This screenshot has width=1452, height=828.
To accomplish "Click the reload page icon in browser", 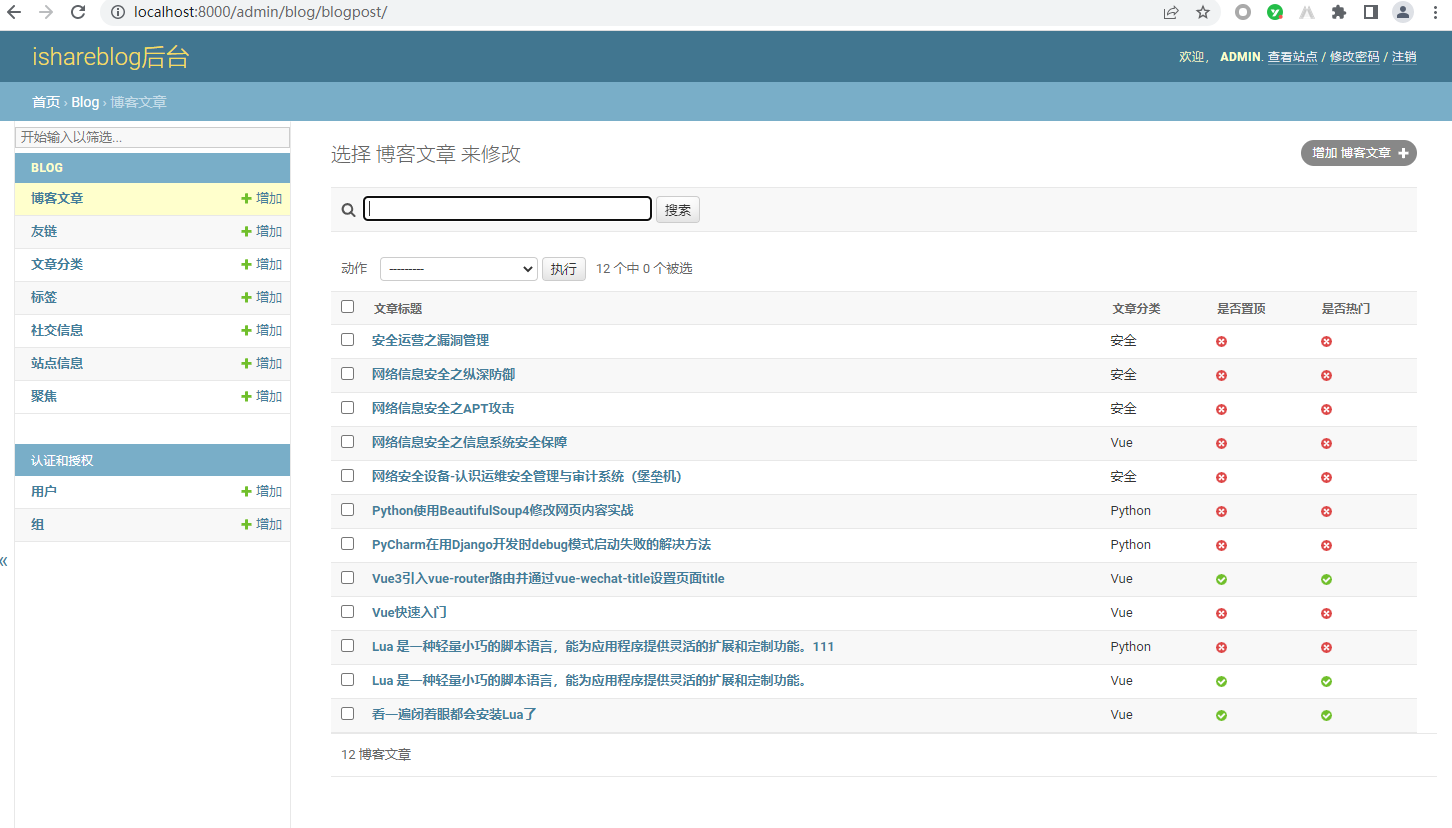I will click(78, 13).
